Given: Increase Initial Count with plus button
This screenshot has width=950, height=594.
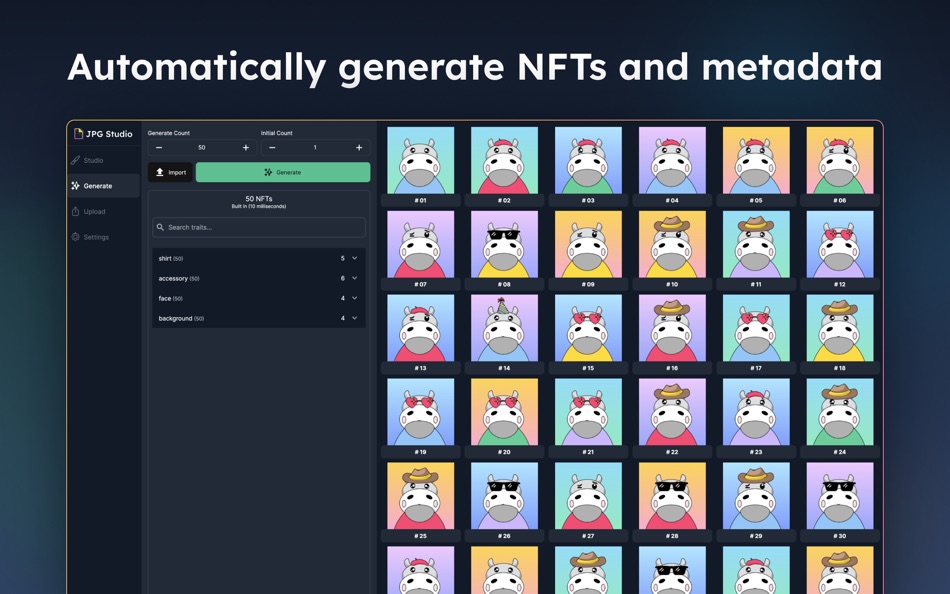Looking at the screenshot, I should click(x=359, y=147).
